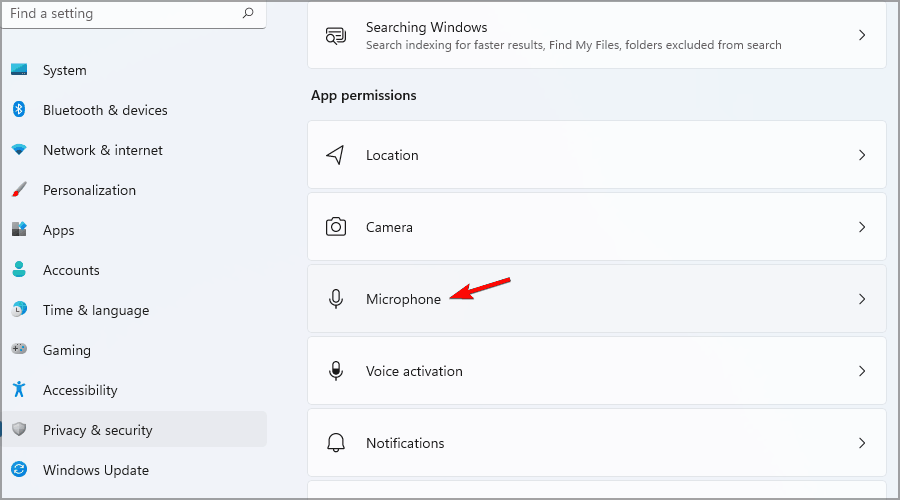Viewport: 900px width, 500px height.
Task: Click the Gaming controller icon
Action: [x=19, y=350]
